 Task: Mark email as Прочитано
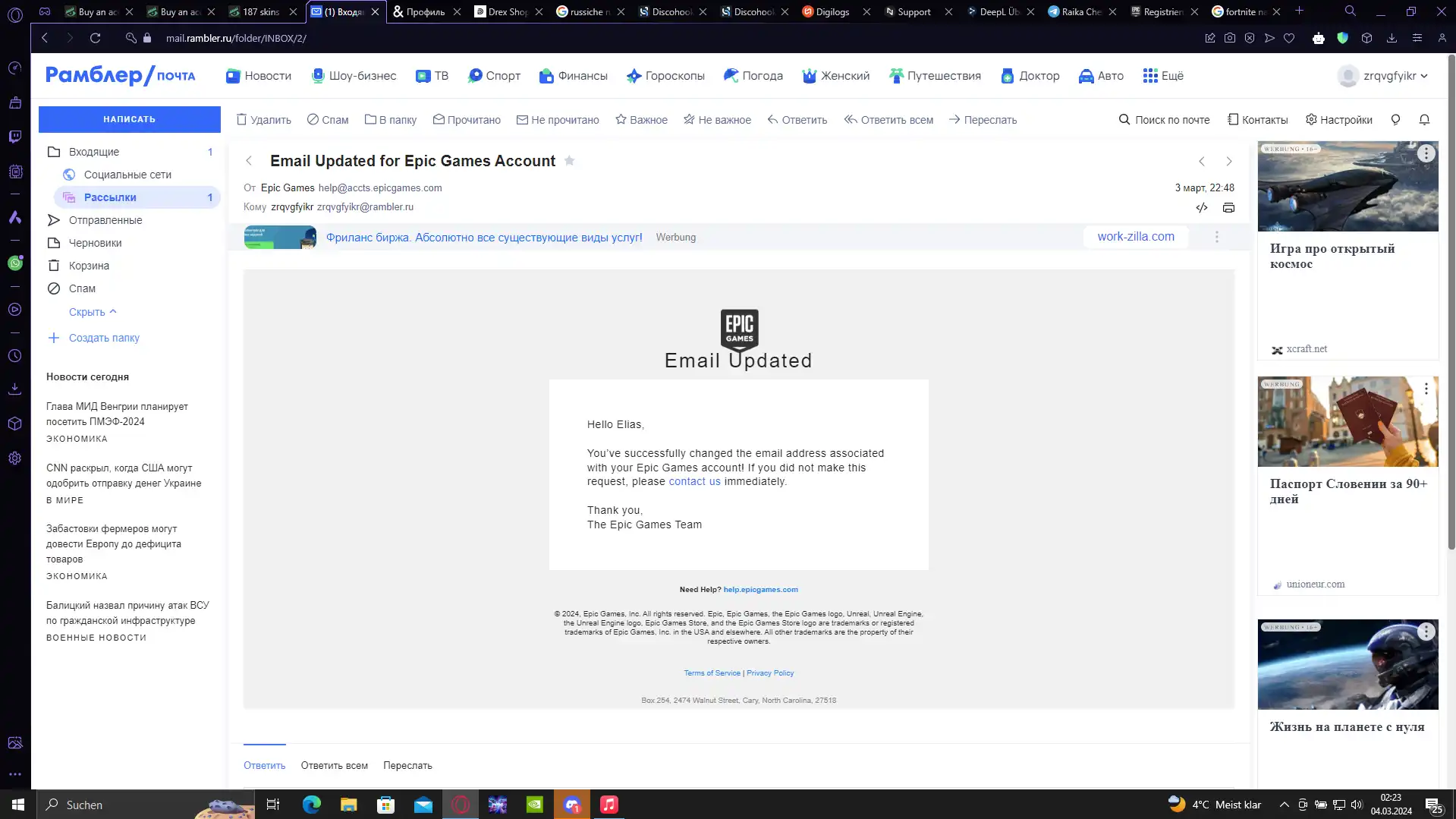467,120
